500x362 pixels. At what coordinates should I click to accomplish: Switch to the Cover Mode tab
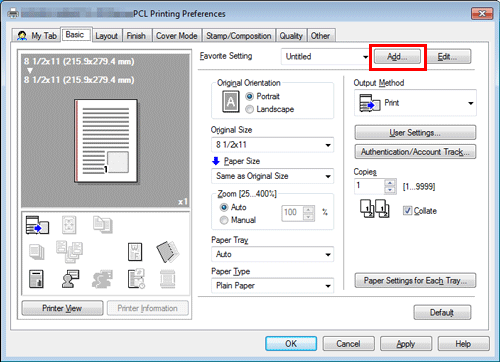[177, 36]
